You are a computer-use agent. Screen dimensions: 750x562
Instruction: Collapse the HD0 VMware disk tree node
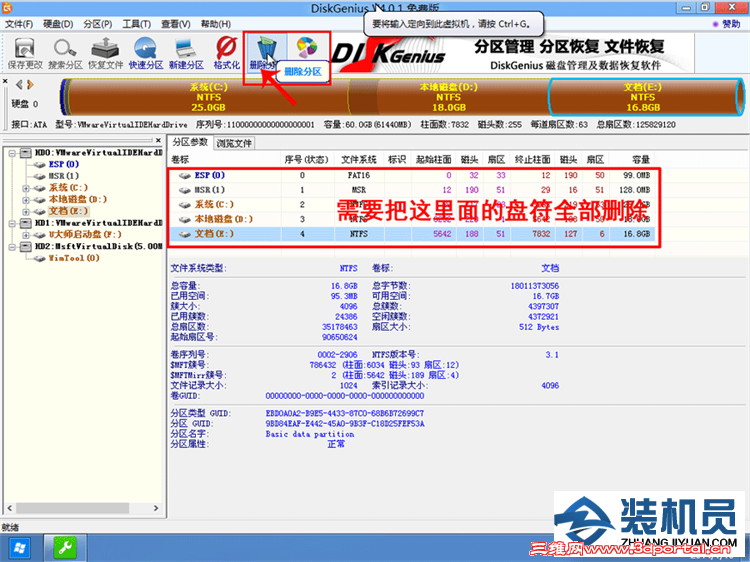[x=12, y=153]
